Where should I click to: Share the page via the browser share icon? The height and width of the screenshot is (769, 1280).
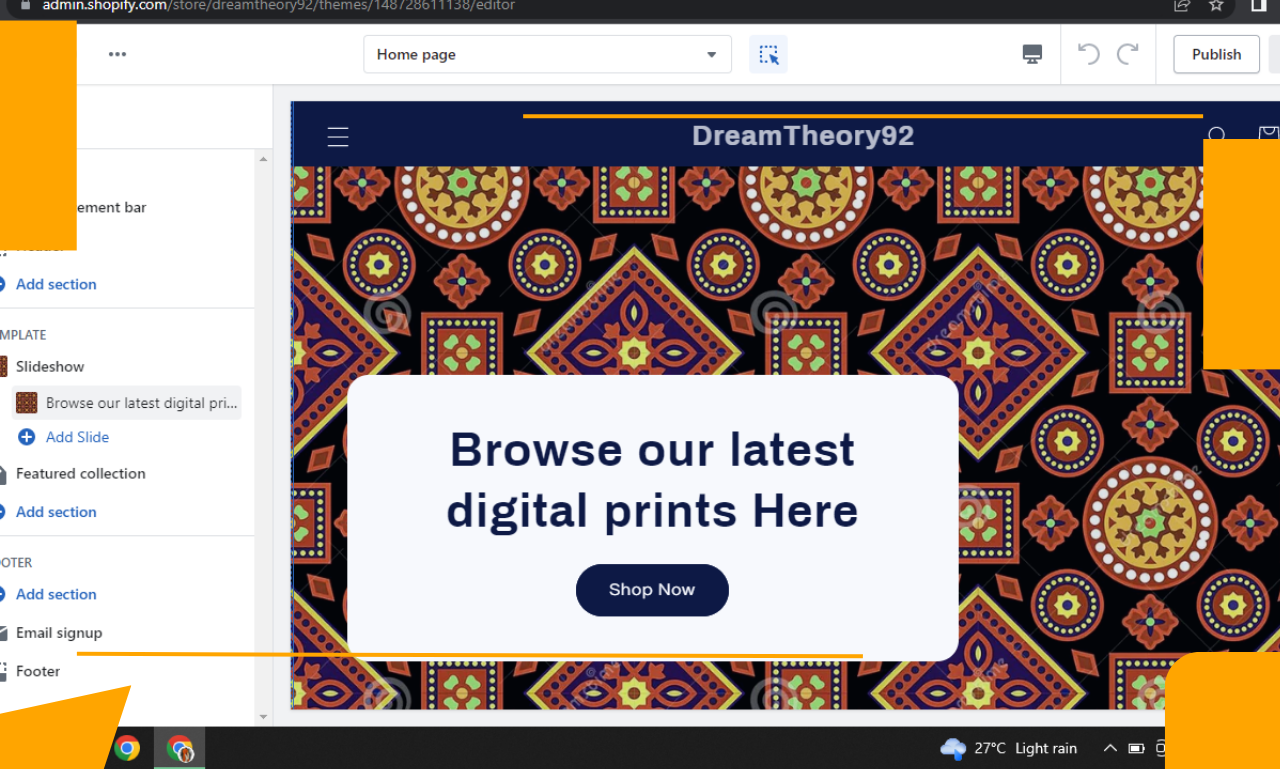tap(1181, 6)
